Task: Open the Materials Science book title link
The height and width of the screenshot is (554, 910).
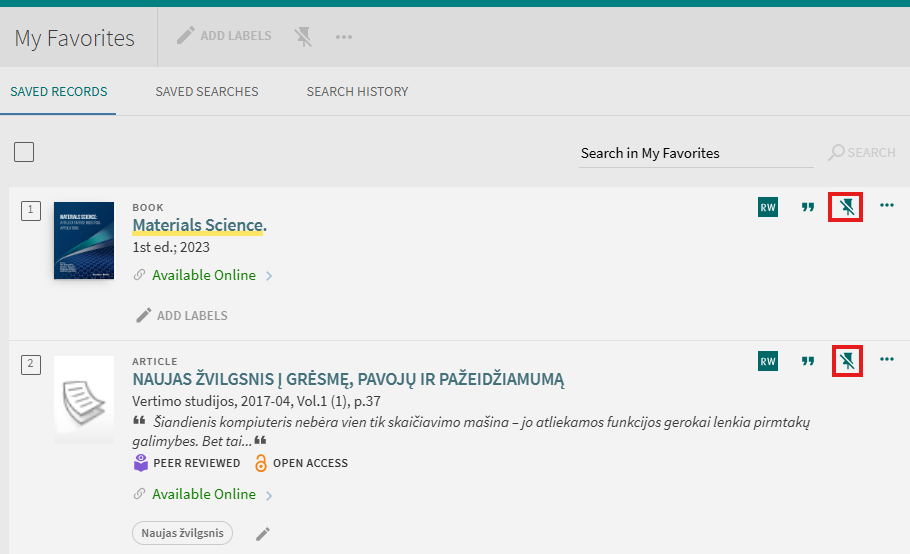Action: pos(198,226)
